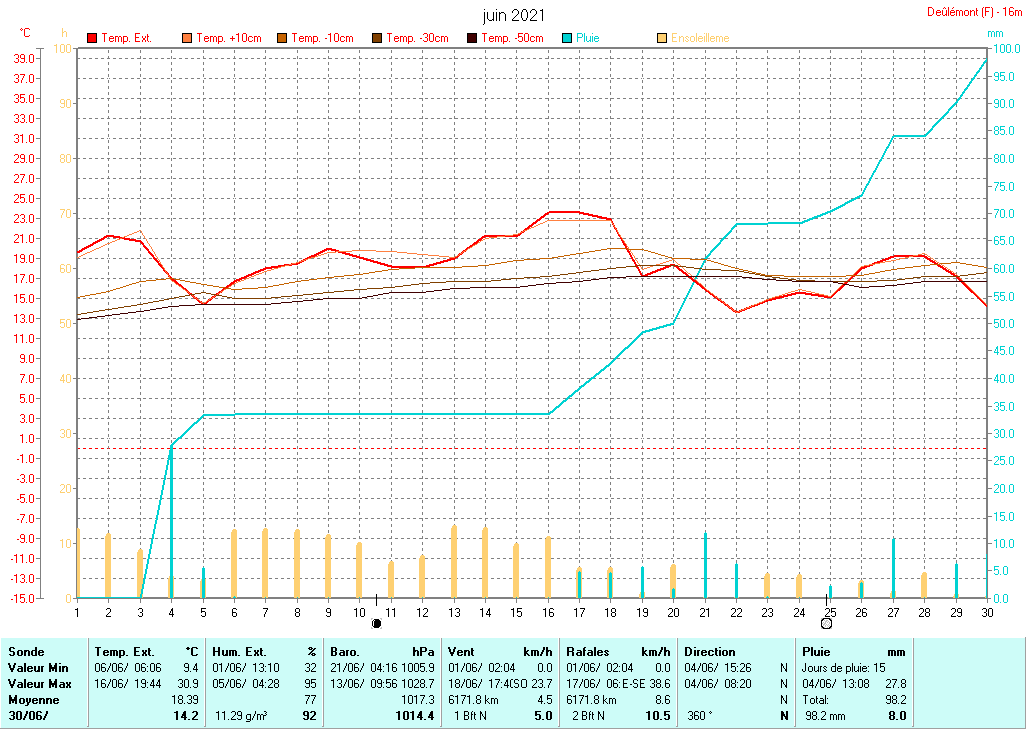Screen dimensions: 1026x729
Task: Click the Valeur Max row label
Action: 36,683
